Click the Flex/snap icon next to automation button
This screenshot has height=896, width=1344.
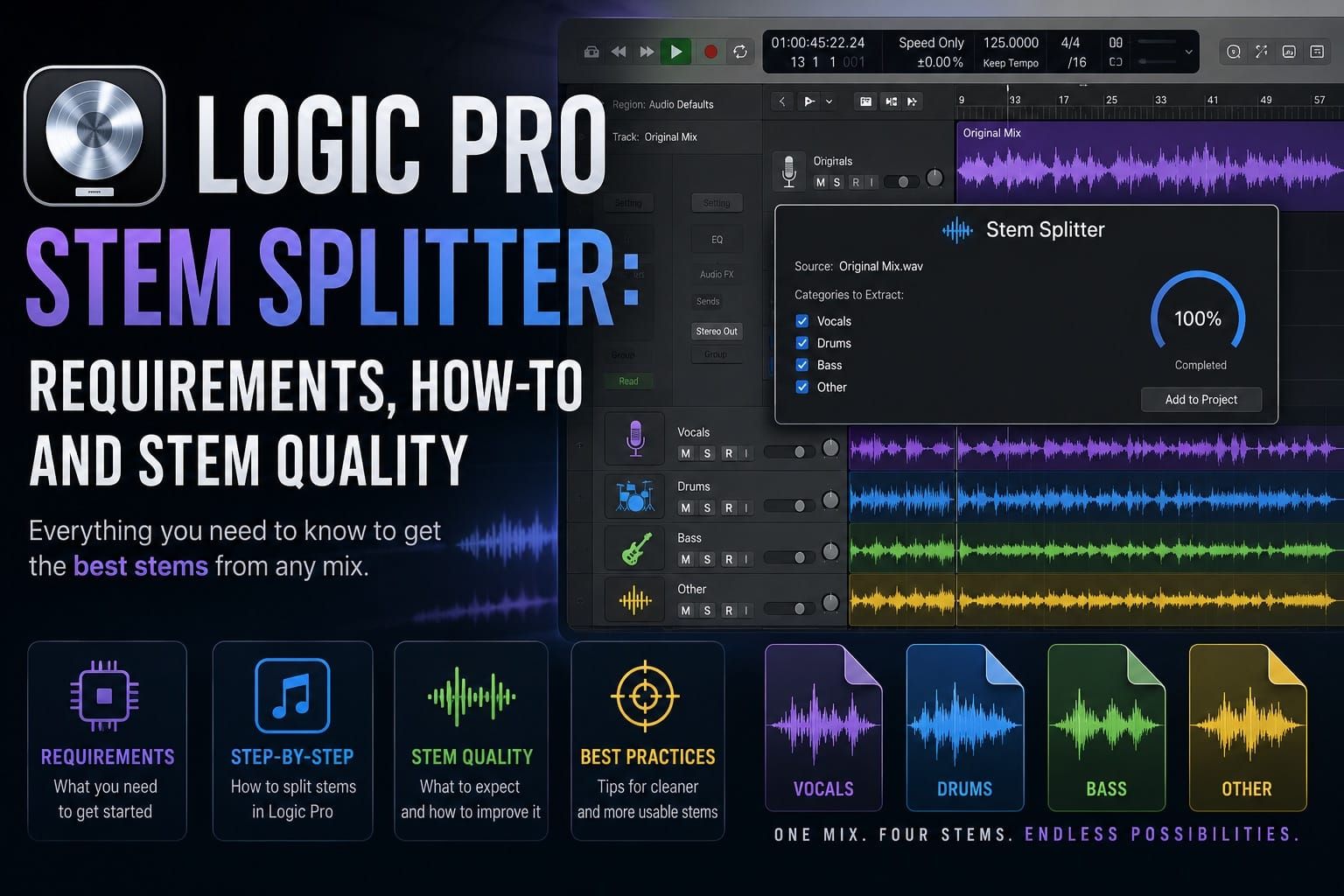point(891,101)
